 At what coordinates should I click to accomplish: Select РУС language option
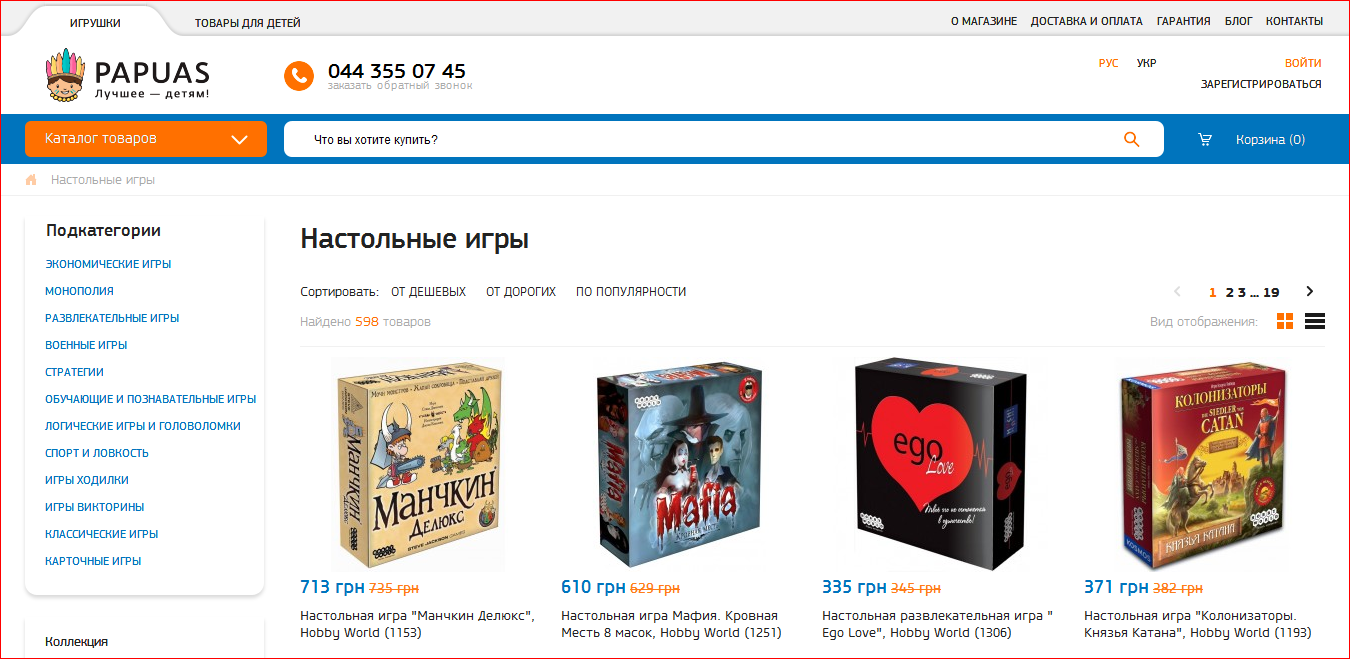coord(1108,63)
